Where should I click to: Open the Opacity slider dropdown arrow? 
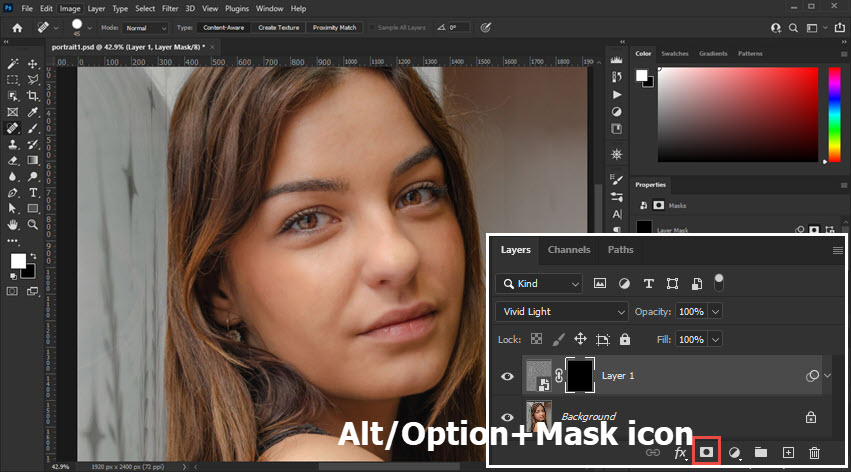coord(715,311)
